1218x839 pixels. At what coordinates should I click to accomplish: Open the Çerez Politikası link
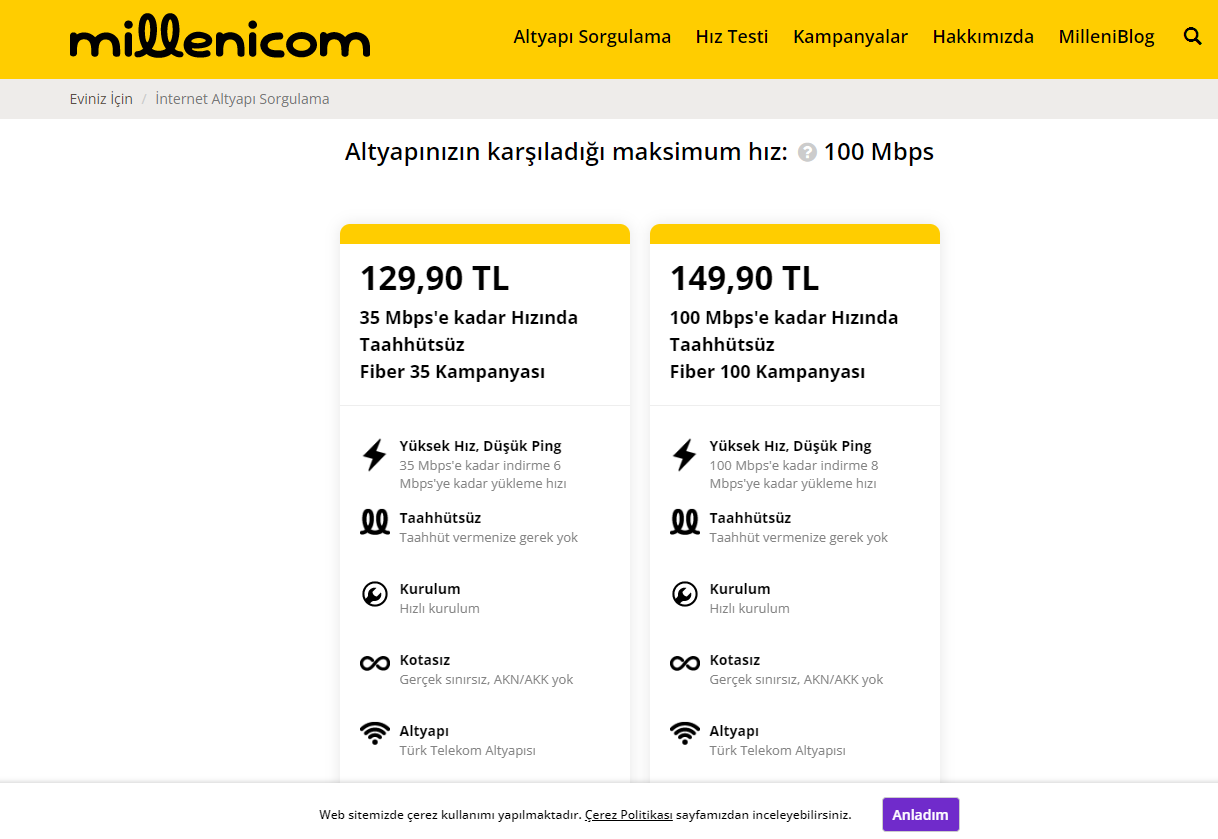(628, 815)
